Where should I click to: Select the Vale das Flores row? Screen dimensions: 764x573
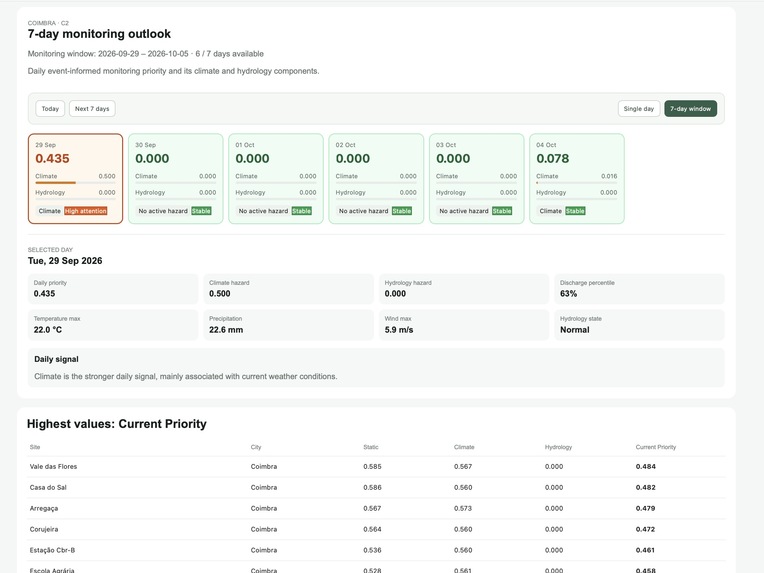pyautogui.click(x=376, y=467)
